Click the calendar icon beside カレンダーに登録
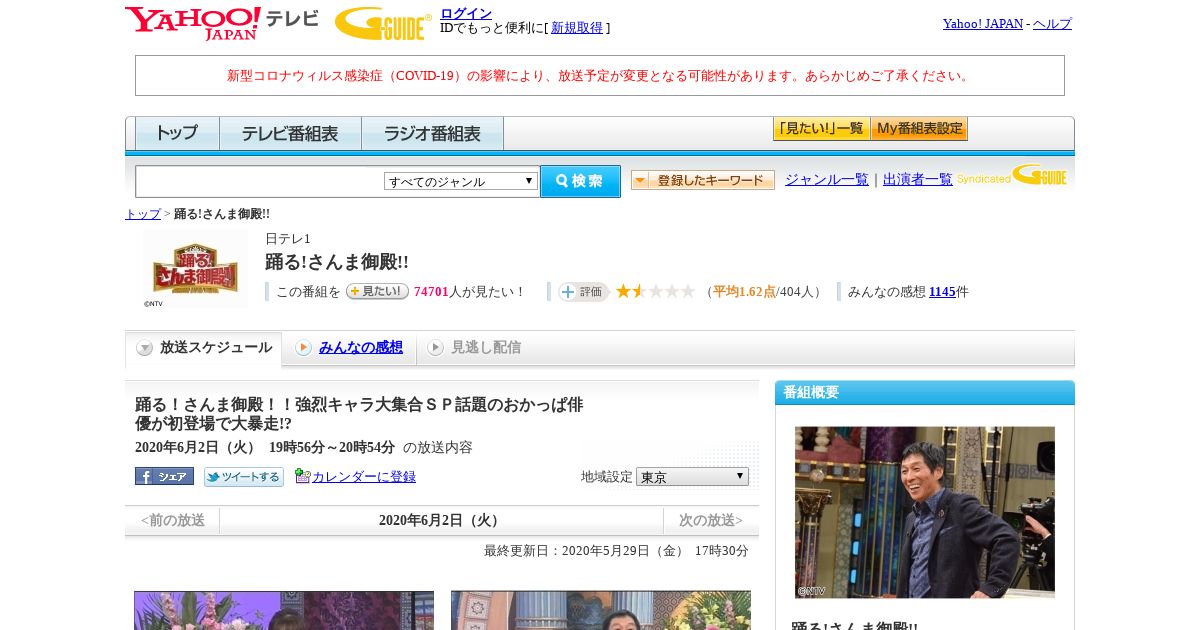Screen dimensions: 1200x630 (303, 476)
